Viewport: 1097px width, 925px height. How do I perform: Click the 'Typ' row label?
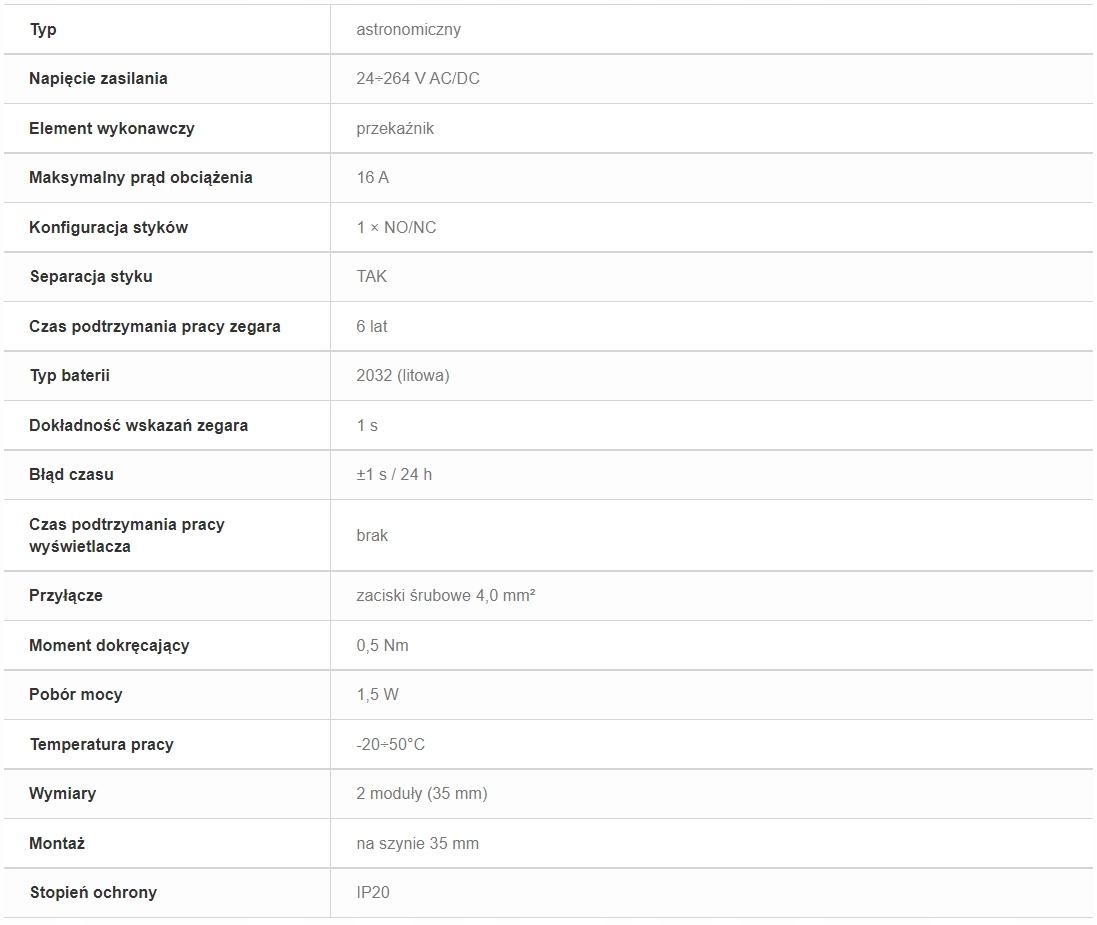43,29
